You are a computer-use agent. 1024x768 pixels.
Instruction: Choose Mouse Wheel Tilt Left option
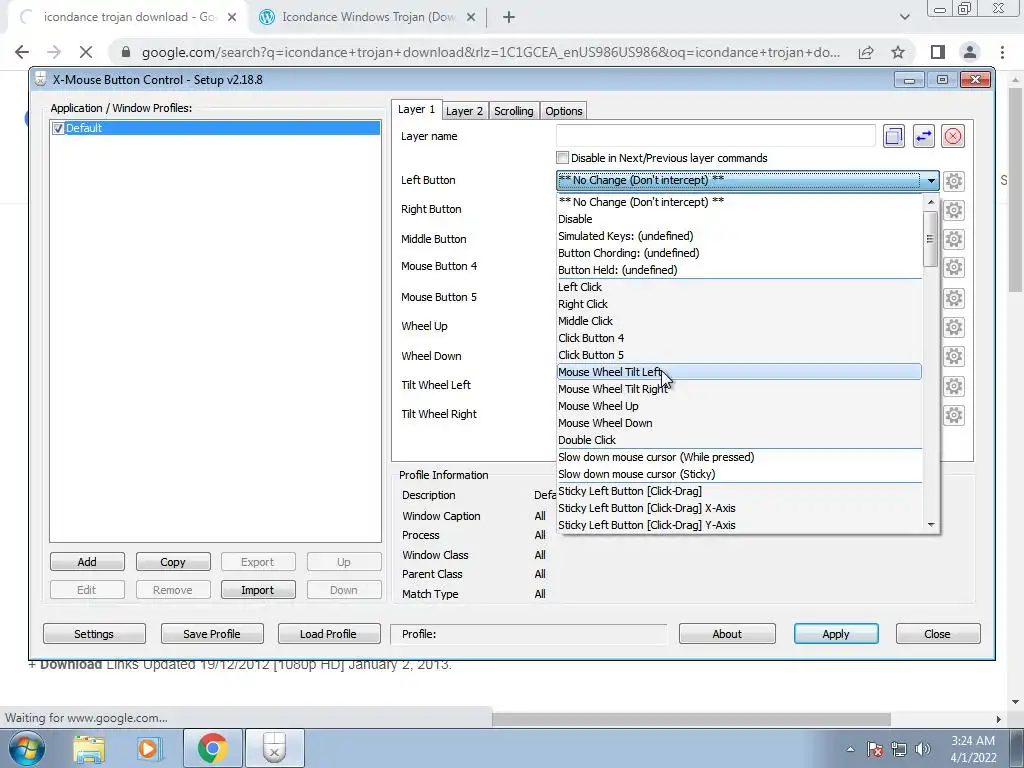click(739, 372)
